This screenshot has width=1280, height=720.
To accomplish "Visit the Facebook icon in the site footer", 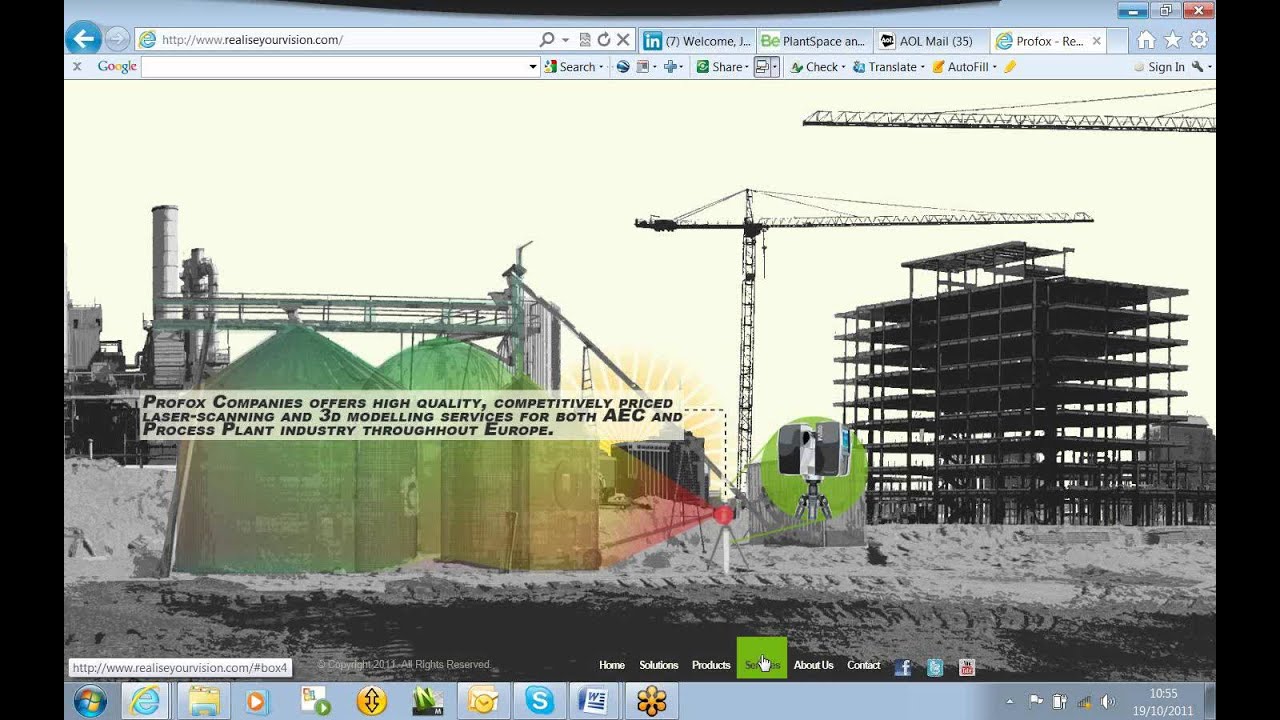I will click(903, 667).
